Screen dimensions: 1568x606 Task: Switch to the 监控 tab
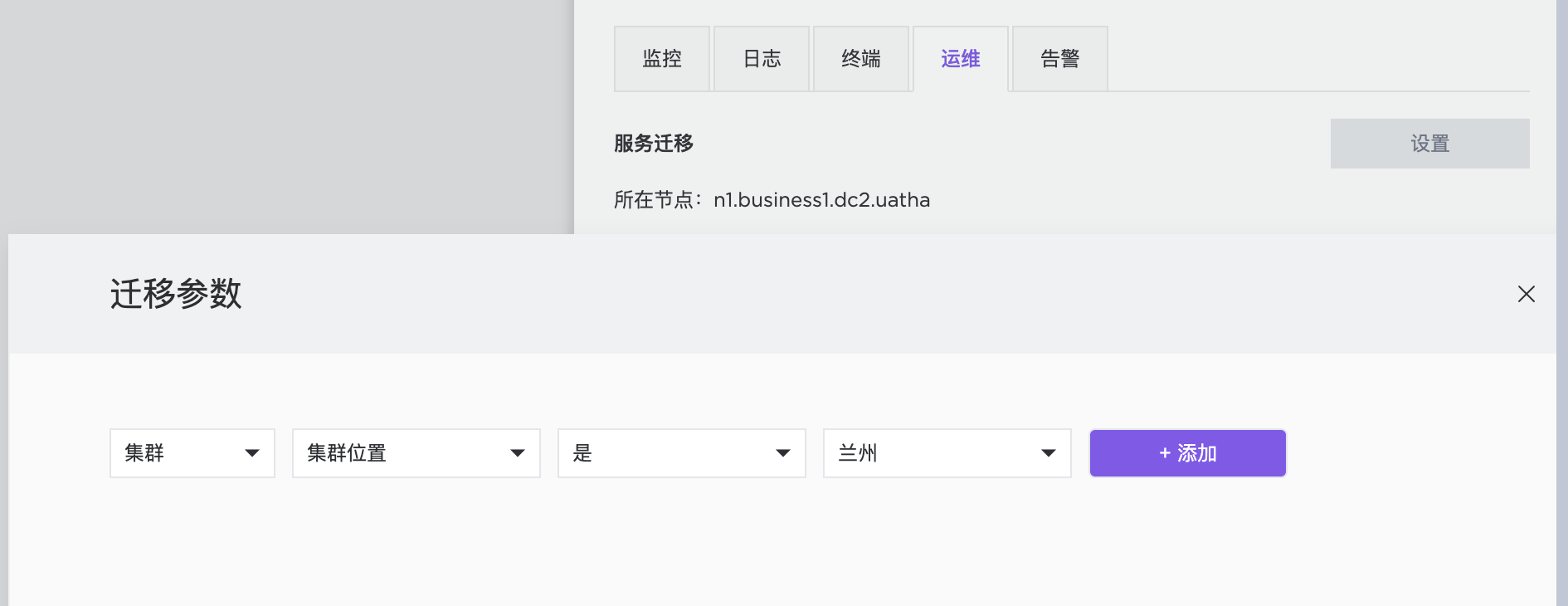click(662, 59)
